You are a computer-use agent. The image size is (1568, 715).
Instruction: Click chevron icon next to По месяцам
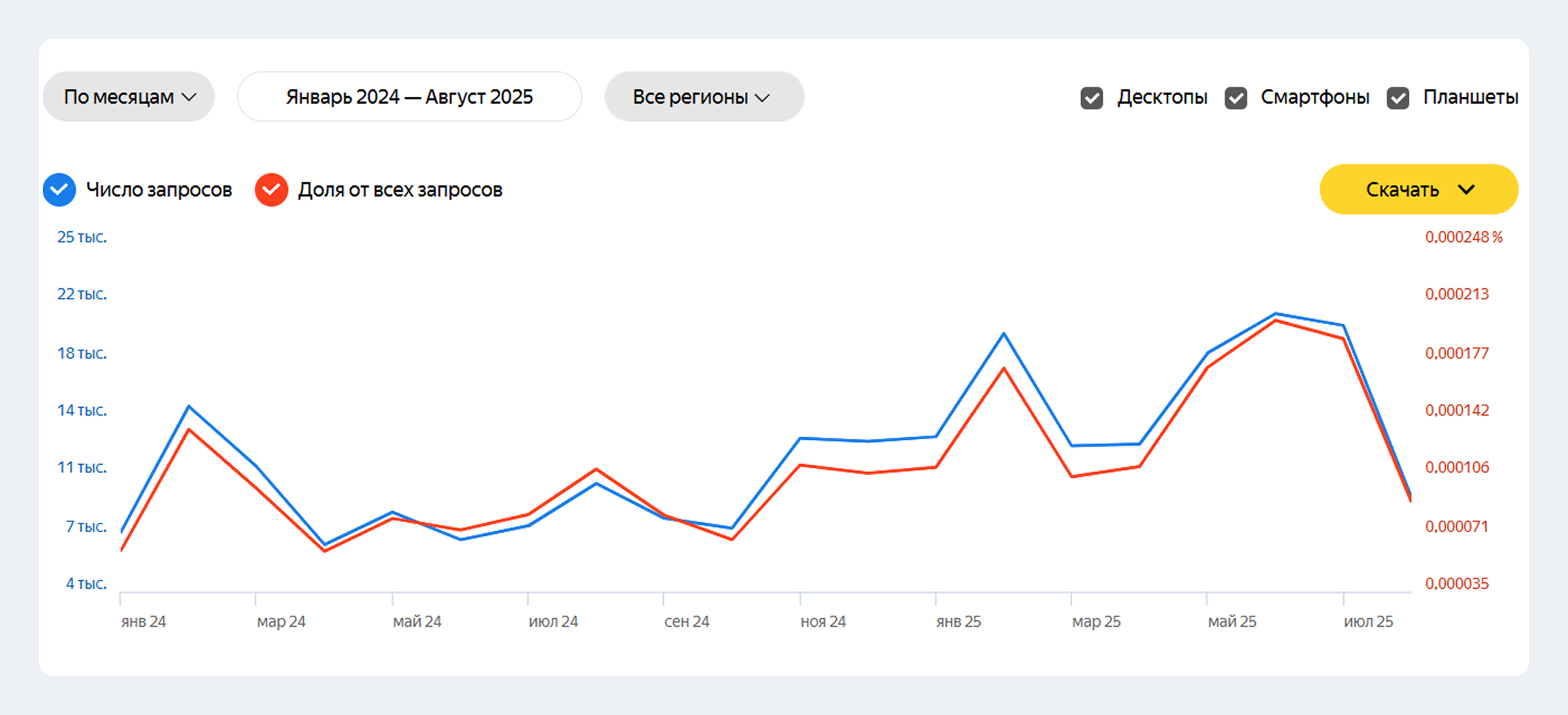point(189,97)
